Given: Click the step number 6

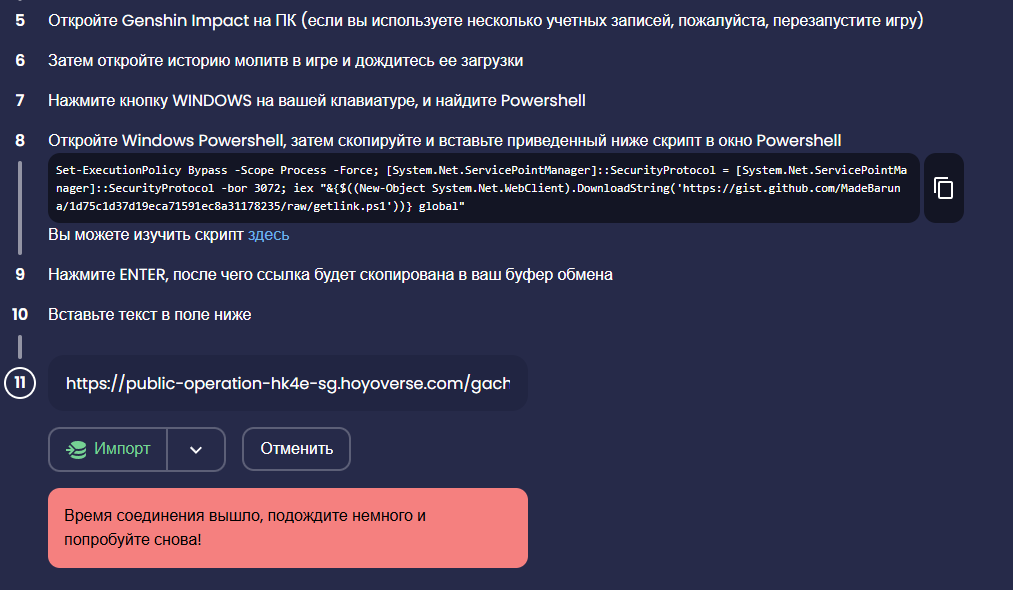Looking at the screenshot, I should (20, 60).
